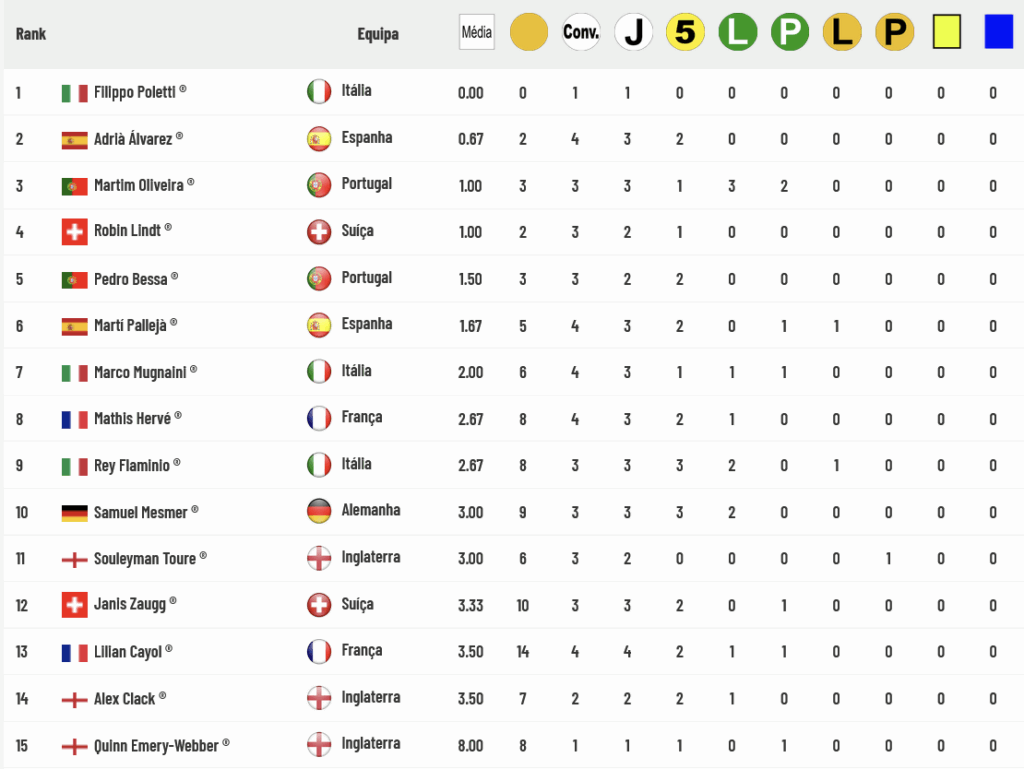Open the Alemanha team link

371,510
